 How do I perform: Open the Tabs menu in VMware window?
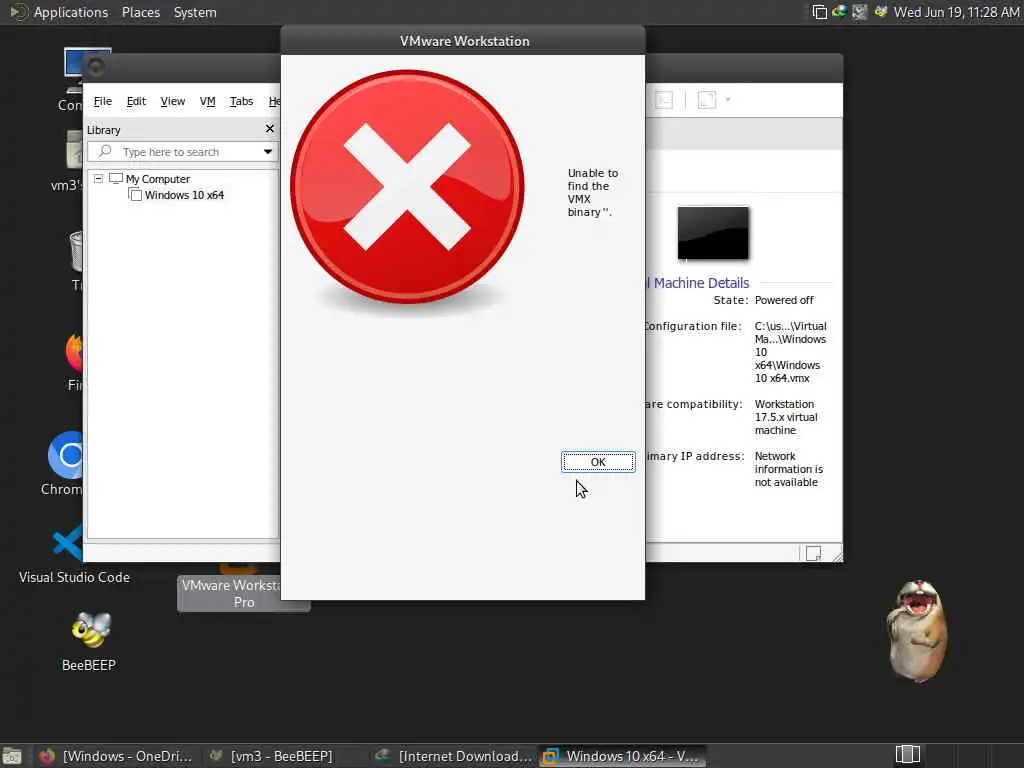tap(241, 101)
